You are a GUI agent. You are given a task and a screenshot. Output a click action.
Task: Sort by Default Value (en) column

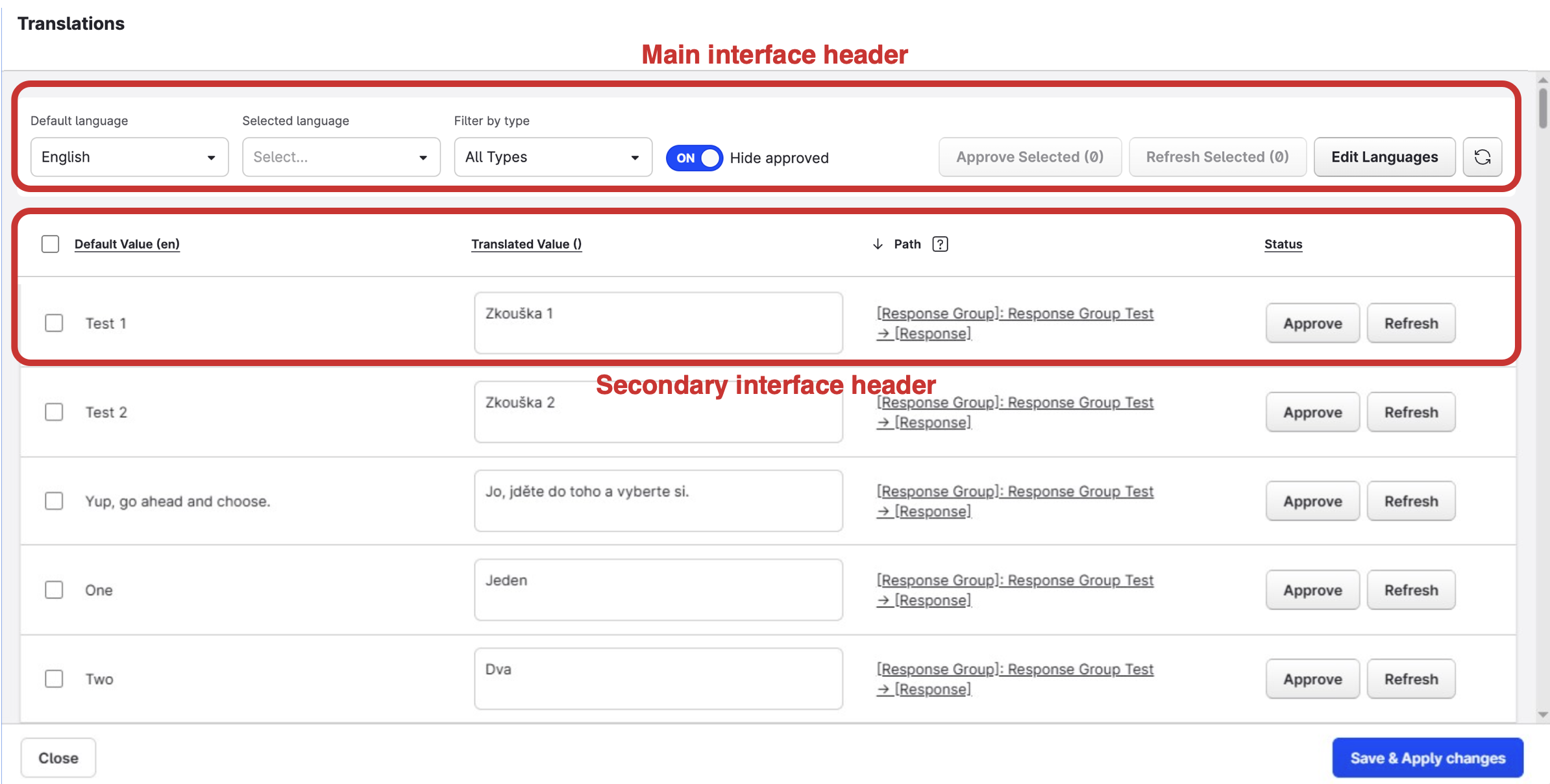tap(127, 244)
